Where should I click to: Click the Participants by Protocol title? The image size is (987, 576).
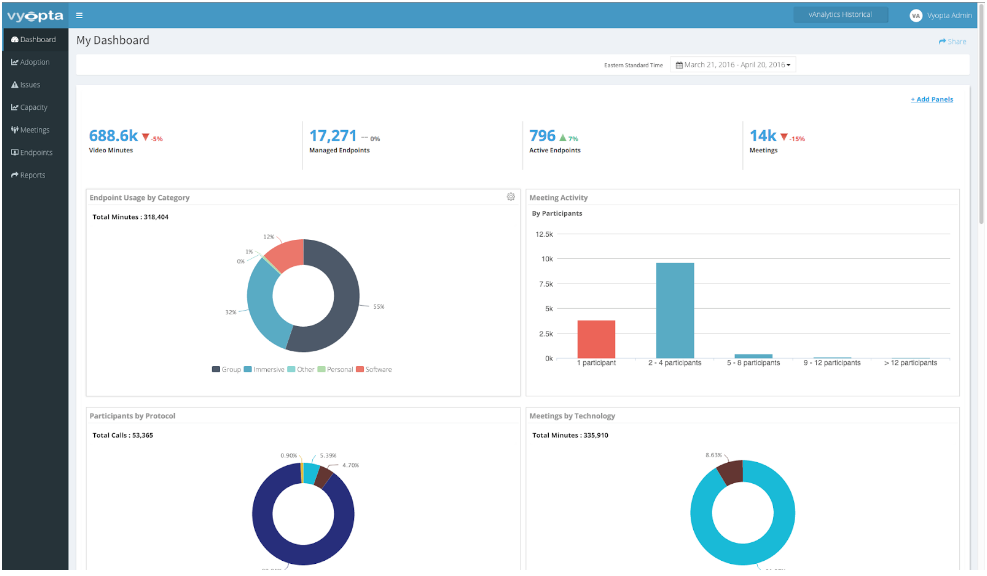coord(132,416)
